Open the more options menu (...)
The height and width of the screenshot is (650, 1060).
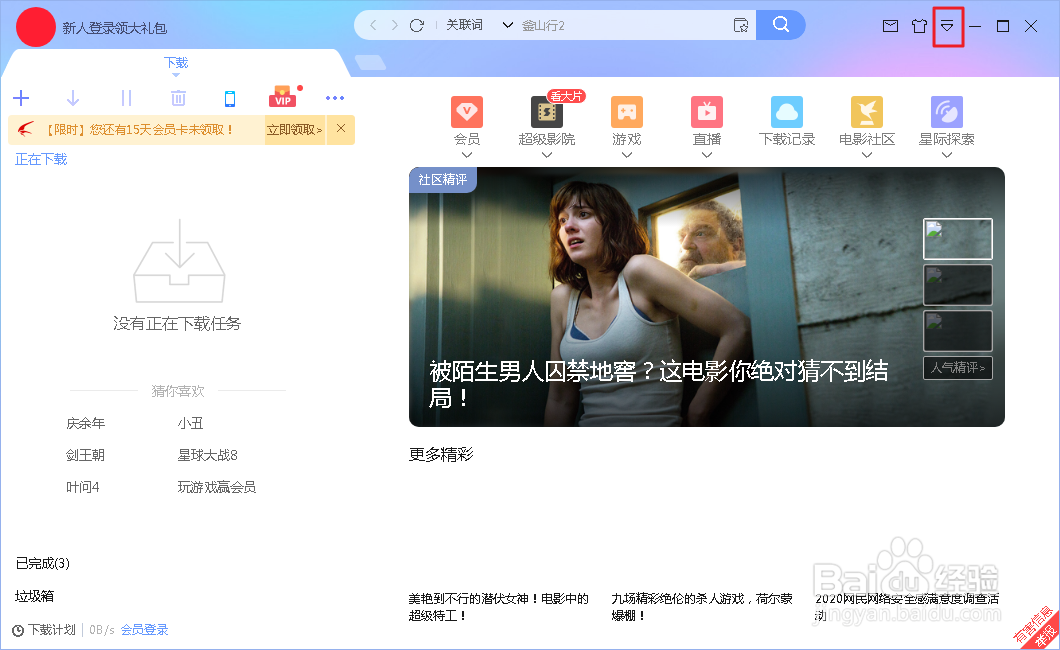coord(335,98)
